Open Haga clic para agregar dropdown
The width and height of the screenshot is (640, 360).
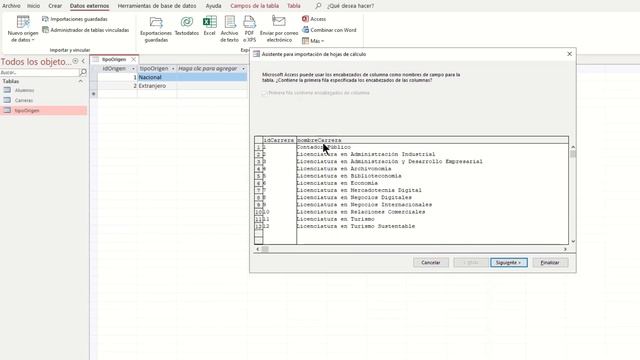[x=243, y=69]
